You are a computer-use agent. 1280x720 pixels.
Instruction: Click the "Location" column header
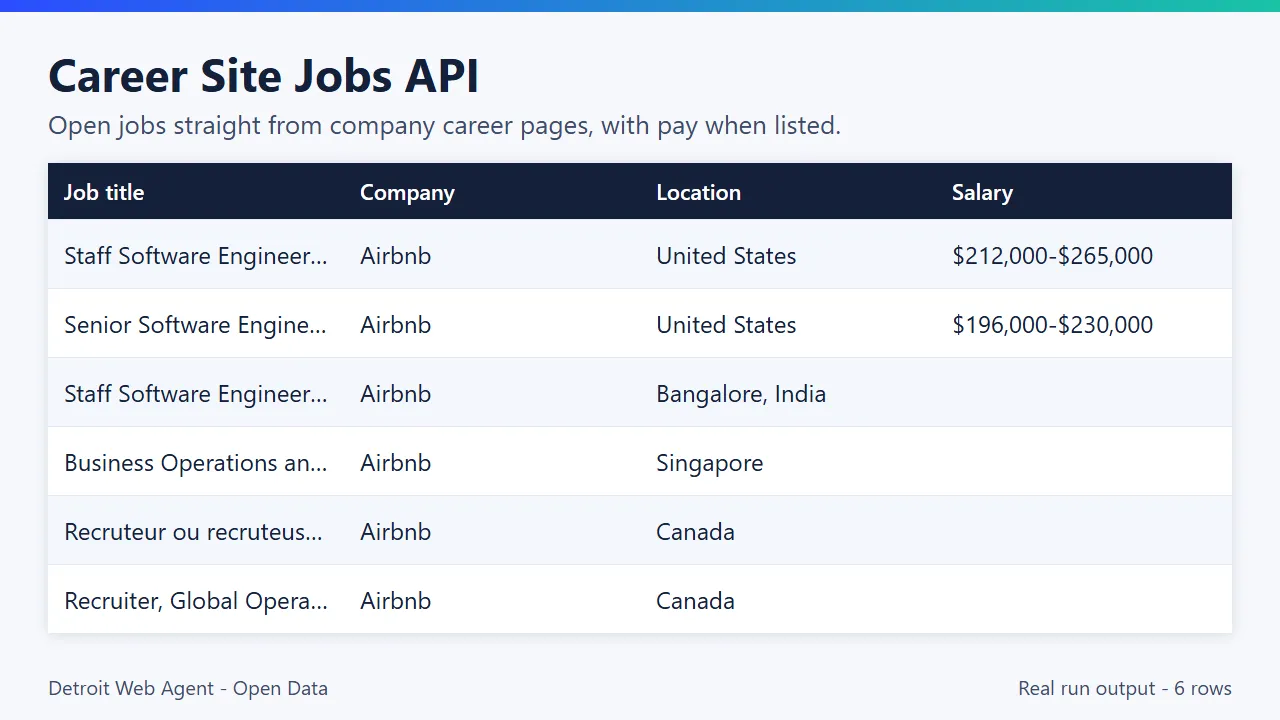point(698,192)
